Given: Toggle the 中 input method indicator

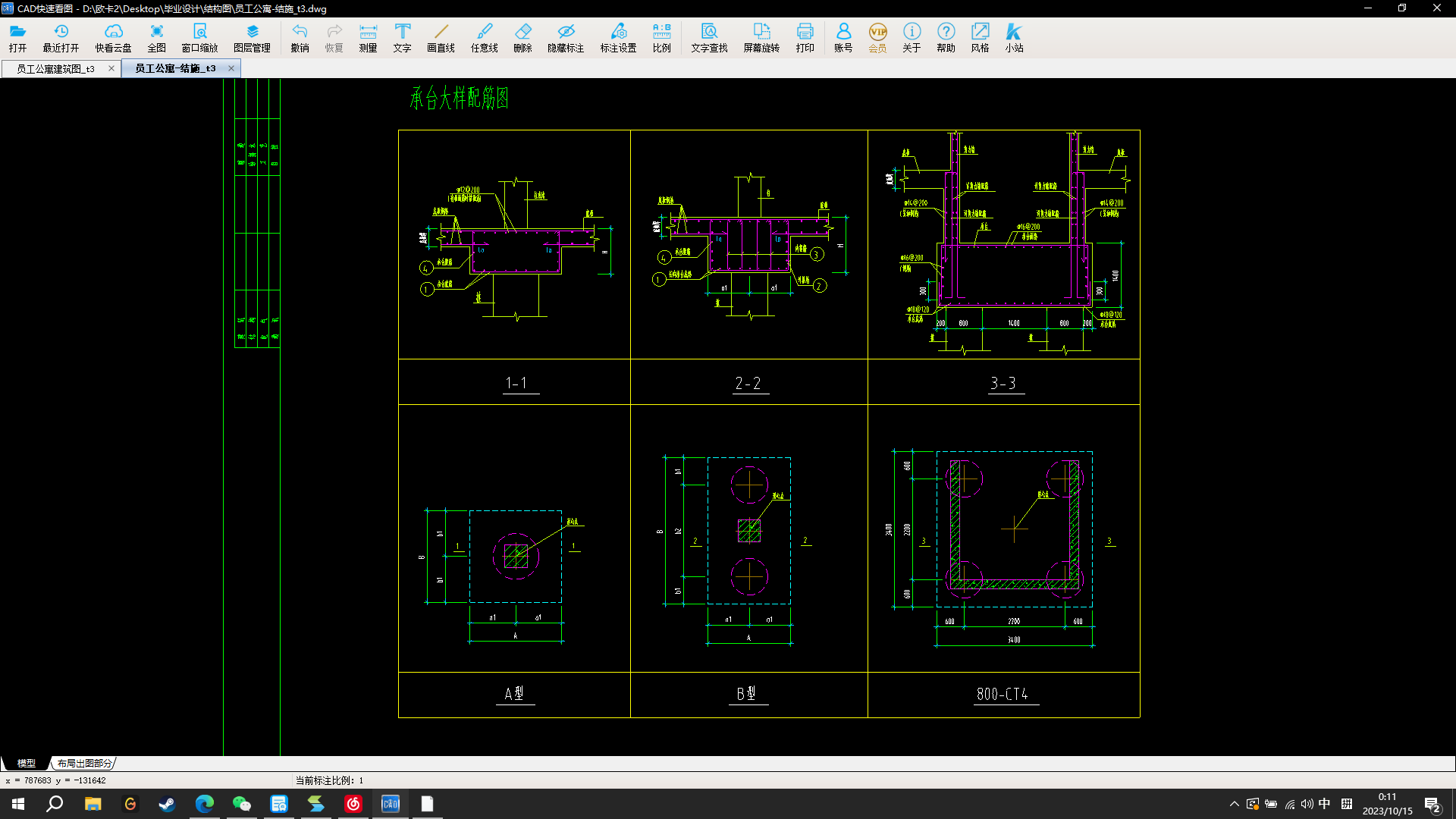Looking at the screenshot, I should [1324, 804].
